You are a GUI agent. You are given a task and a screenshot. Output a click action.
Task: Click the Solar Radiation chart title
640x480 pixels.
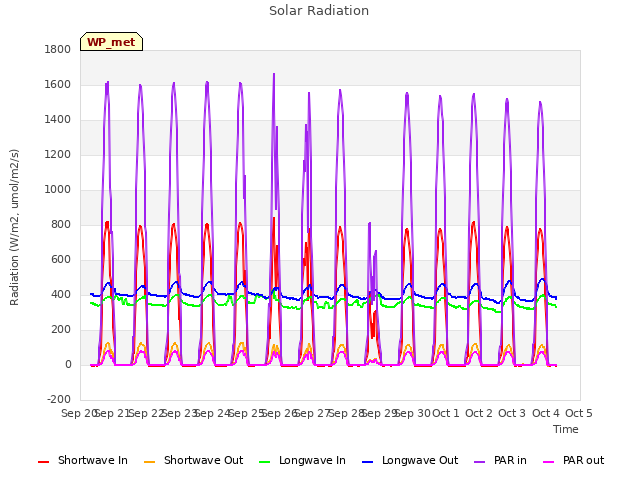[319, 11]
